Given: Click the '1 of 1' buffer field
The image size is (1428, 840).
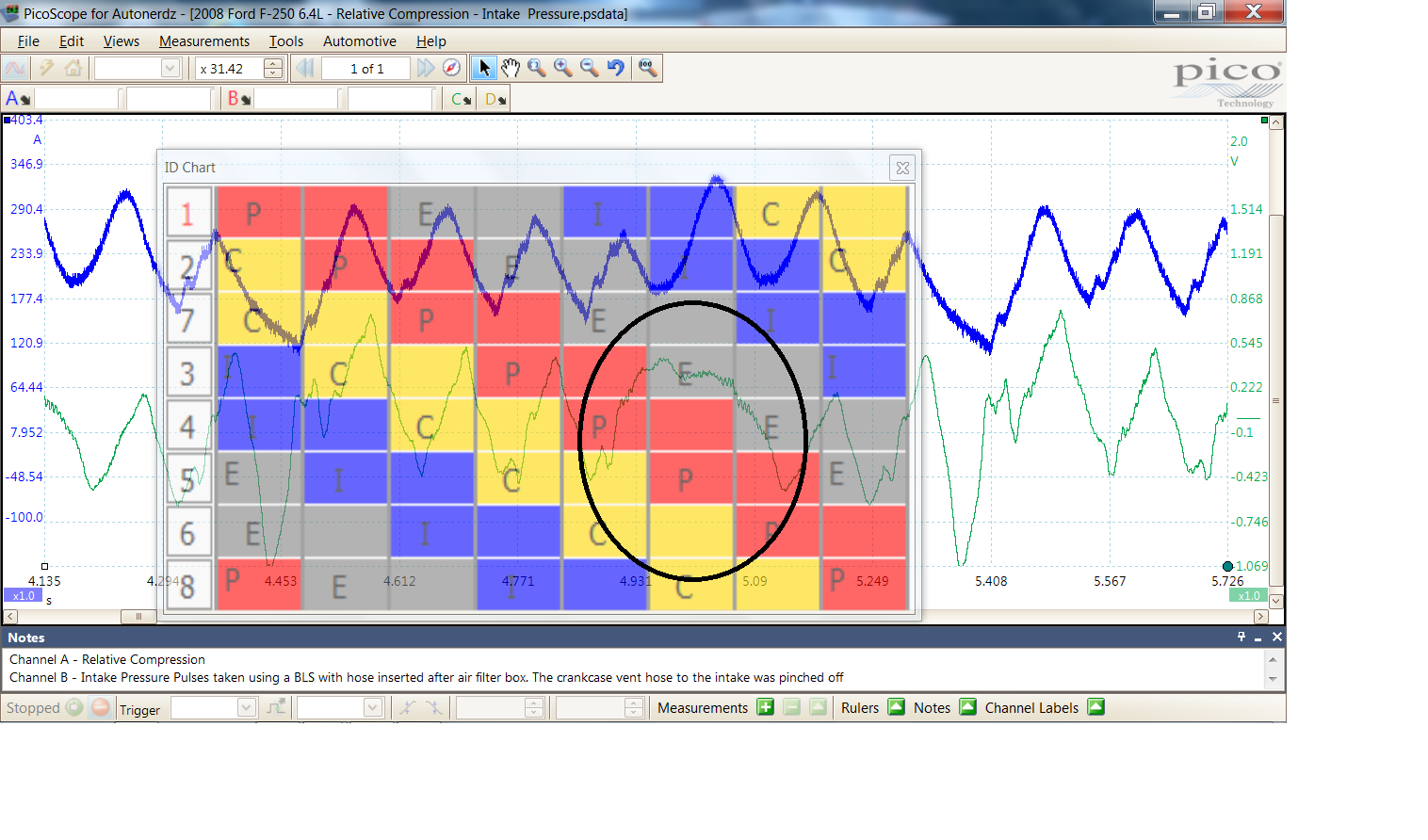Looking at the screenshot, I should pos(366,68).
